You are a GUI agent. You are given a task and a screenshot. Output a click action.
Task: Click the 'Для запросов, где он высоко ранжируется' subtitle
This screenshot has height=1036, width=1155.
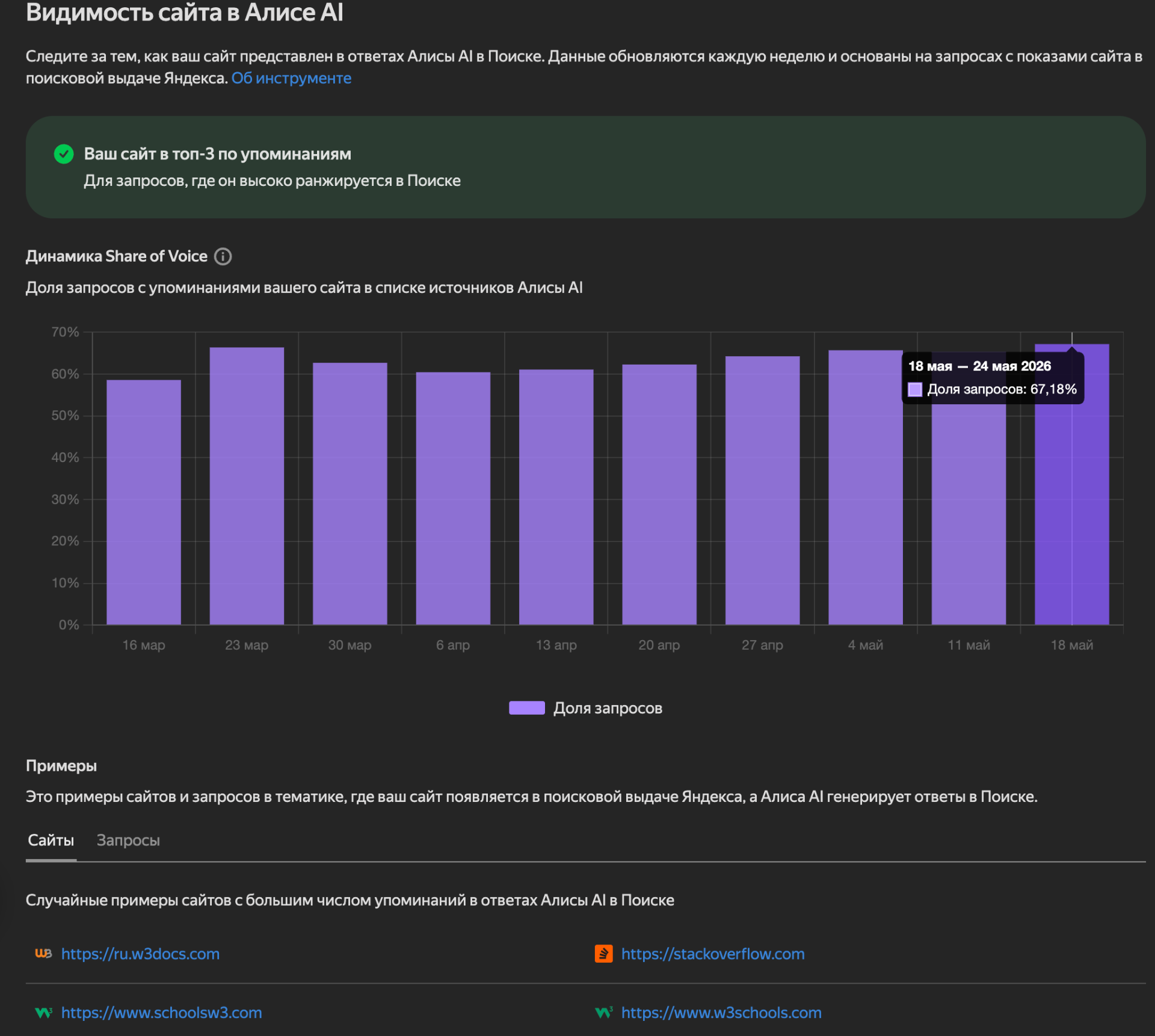(273, 180)
